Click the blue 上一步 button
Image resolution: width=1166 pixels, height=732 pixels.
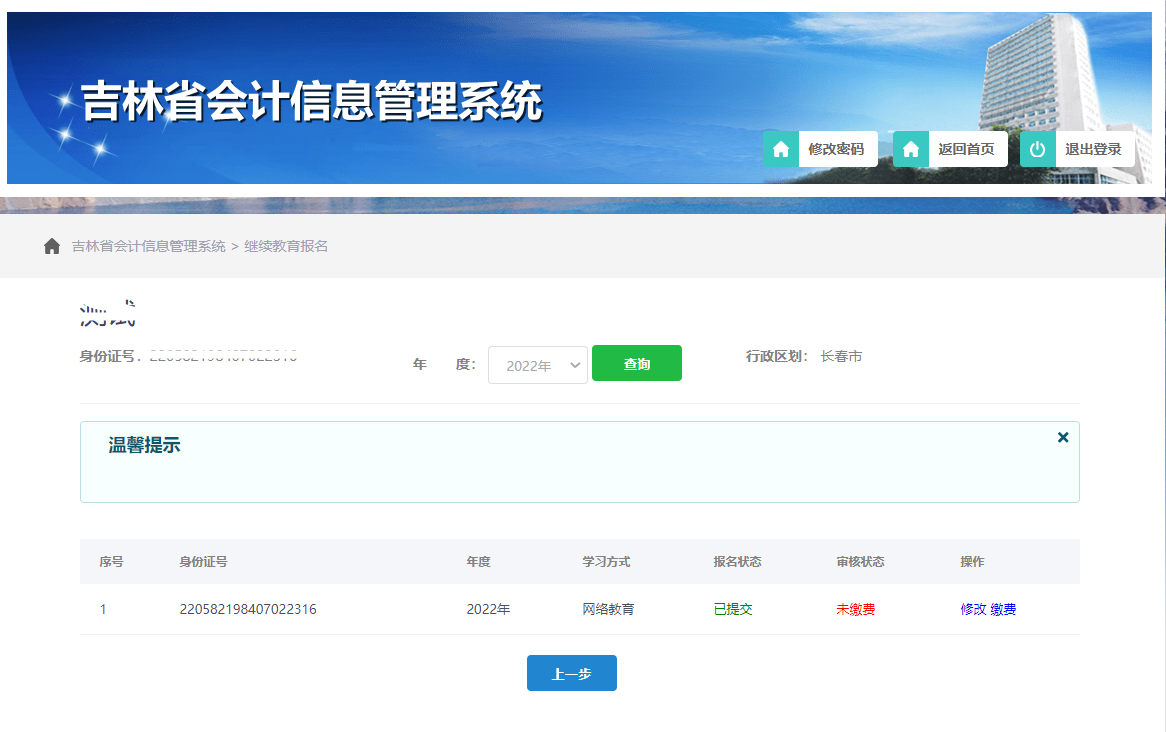click(x=571, y=672)
